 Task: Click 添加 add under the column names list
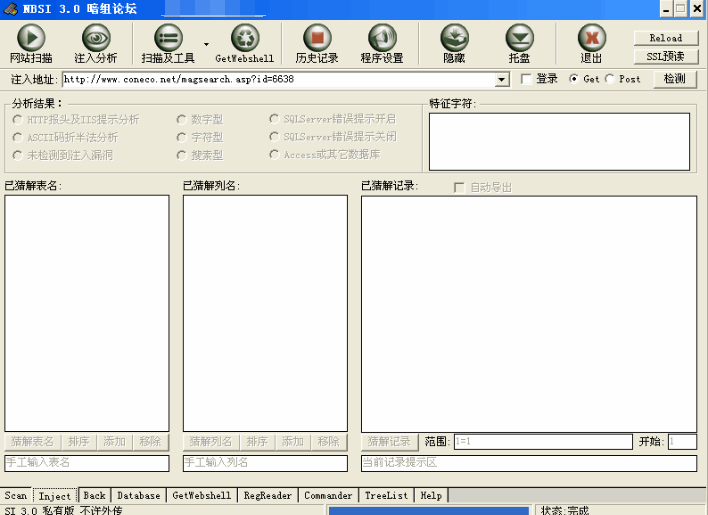tap(293, 441)
